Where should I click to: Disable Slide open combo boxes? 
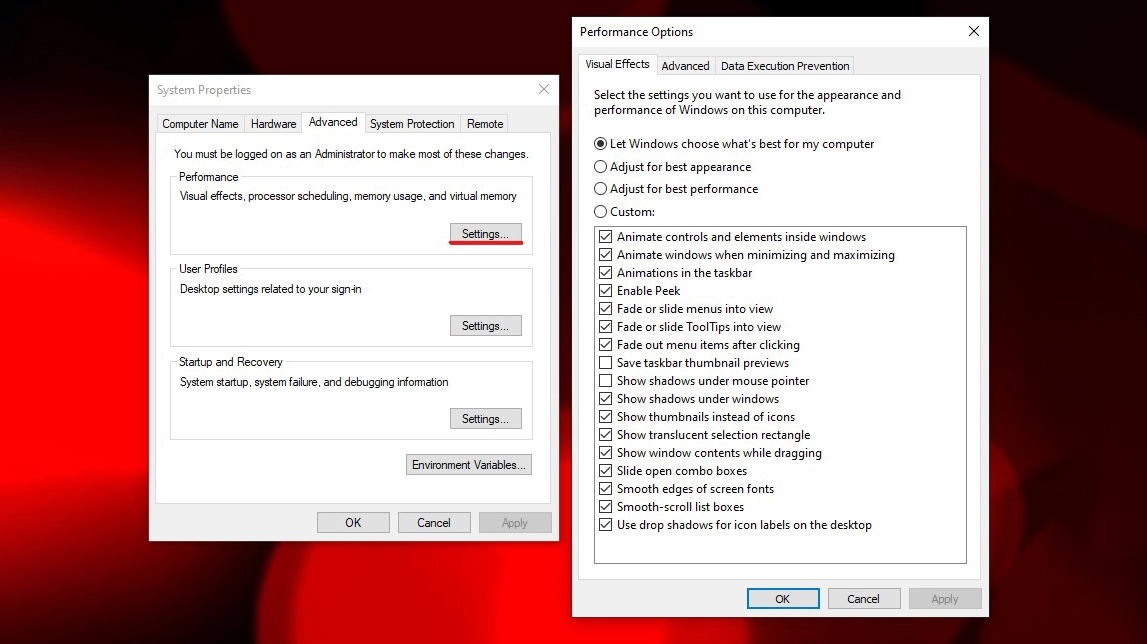606,471
